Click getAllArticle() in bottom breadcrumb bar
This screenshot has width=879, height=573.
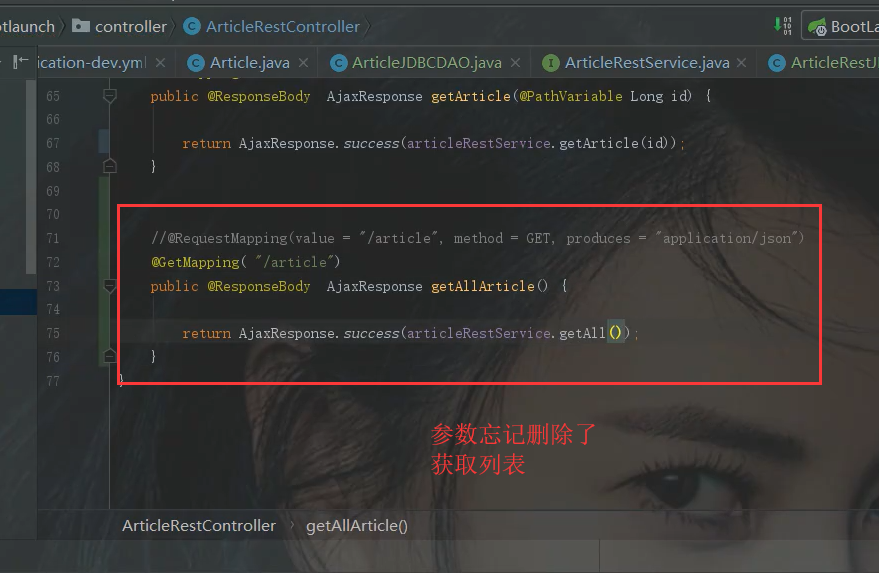[357, 525]
